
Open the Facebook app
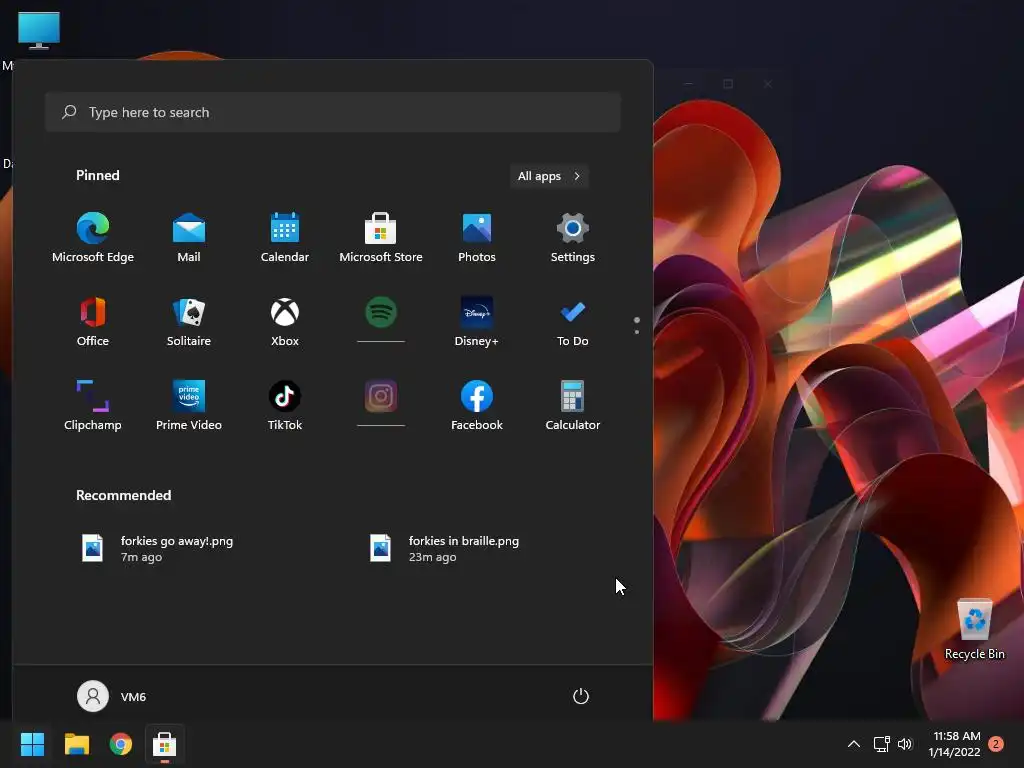pos(477,405)
